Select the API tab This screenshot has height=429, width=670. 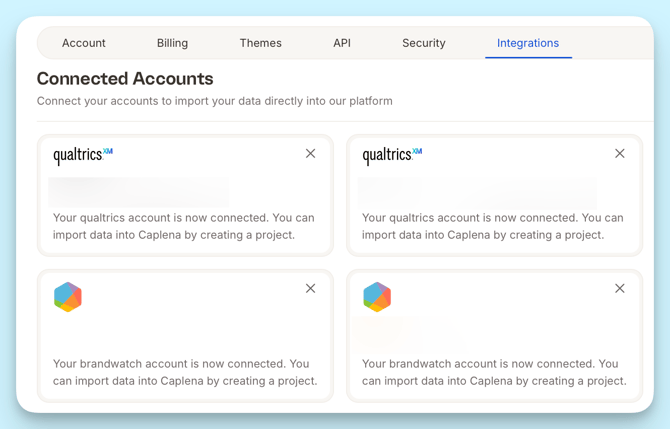click(x=342, y=43)
